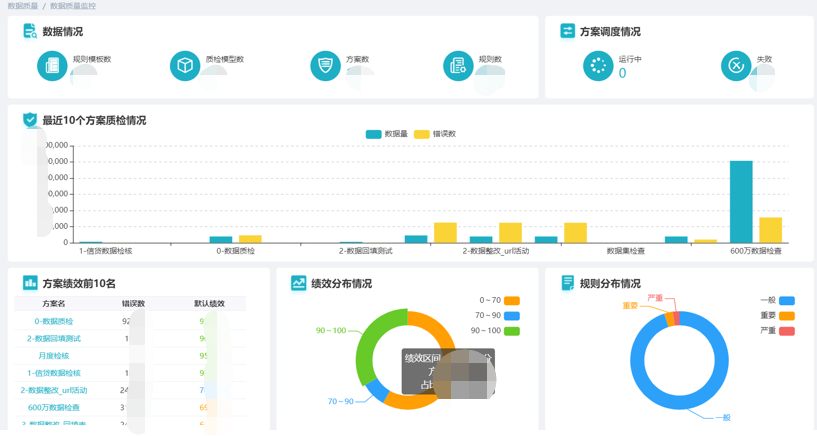Click the yellow 600万数据检查 错误数 bar

click(771, 230)
